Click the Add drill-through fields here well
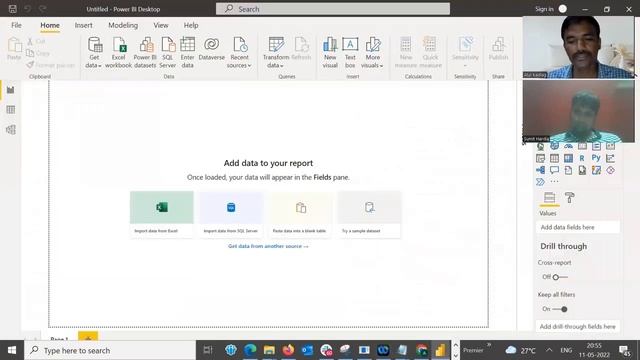The height and width of the screenshot is (360, 640). coord(578,327)
